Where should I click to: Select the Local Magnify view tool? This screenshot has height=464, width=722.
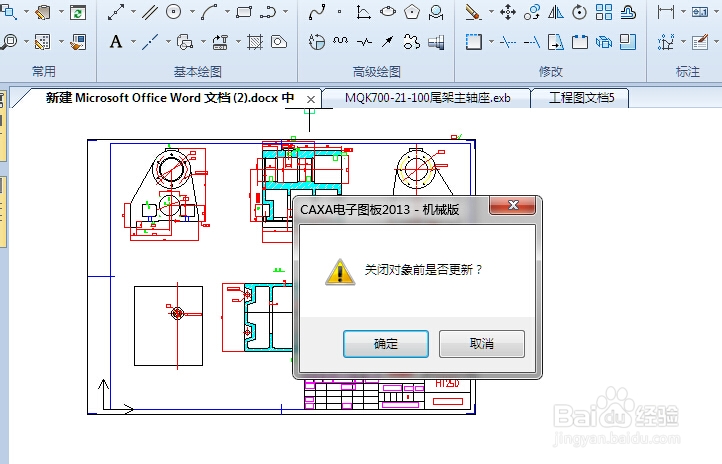point(436,12)
